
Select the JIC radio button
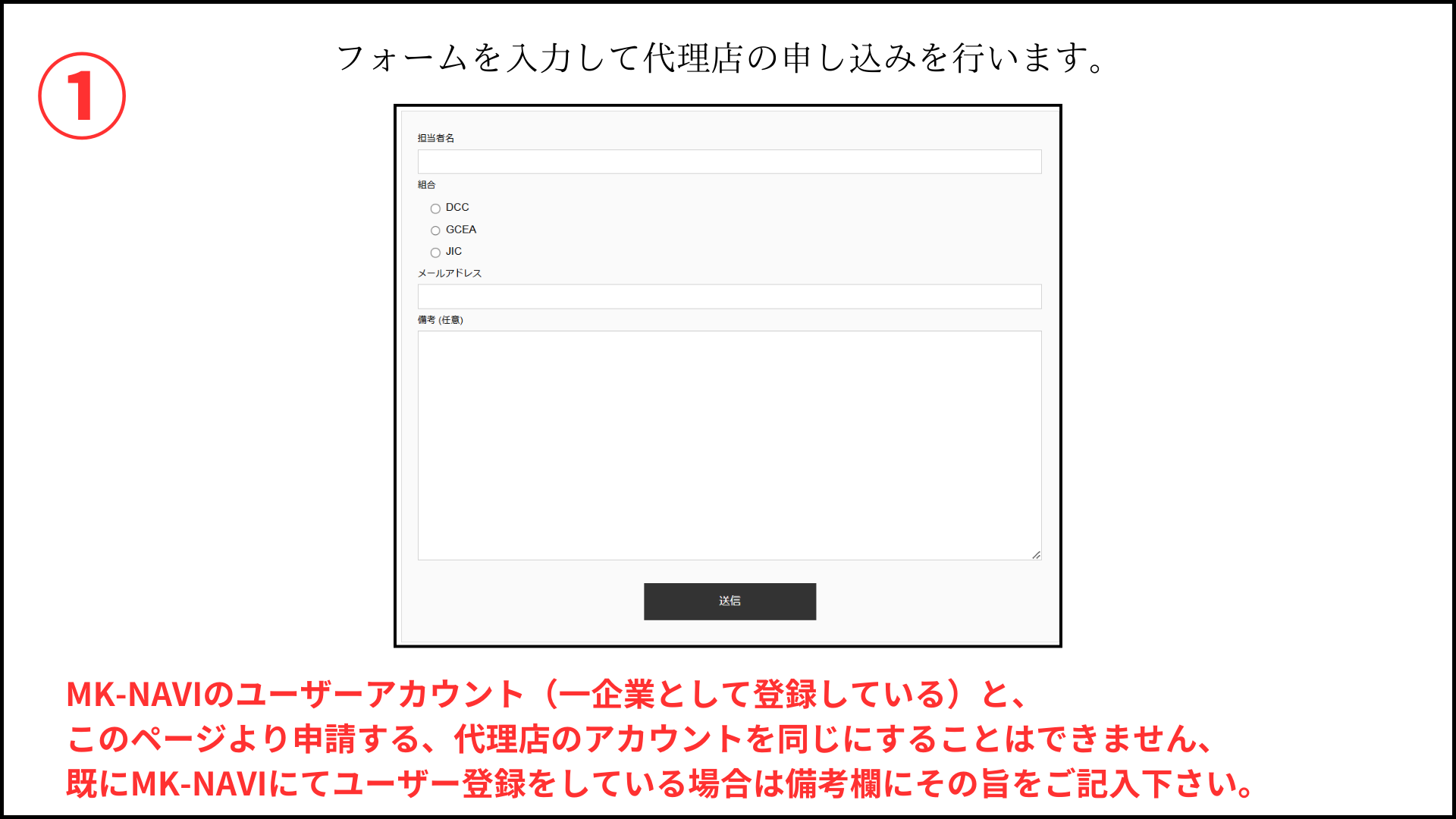click(435, 253)
